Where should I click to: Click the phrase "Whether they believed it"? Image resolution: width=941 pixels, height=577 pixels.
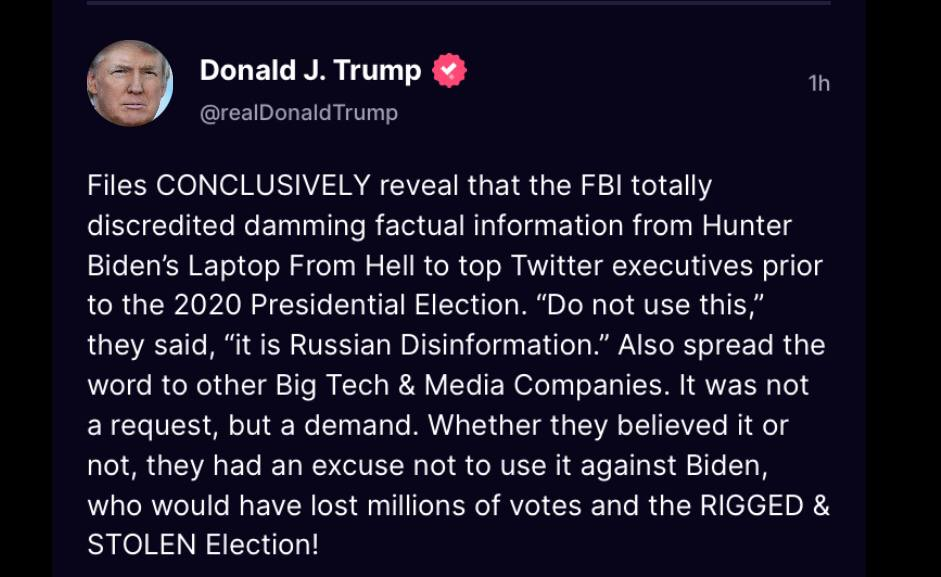pos(574,425)
